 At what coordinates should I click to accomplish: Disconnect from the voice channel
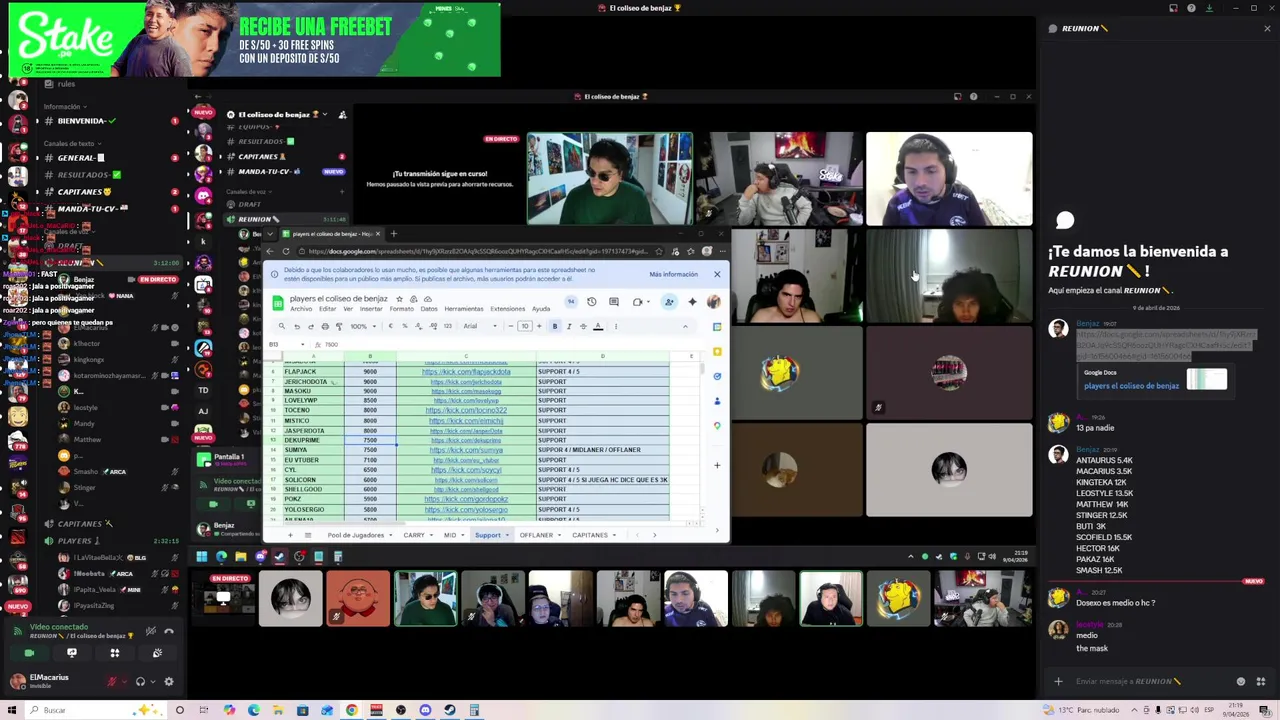tap(169, 631)
